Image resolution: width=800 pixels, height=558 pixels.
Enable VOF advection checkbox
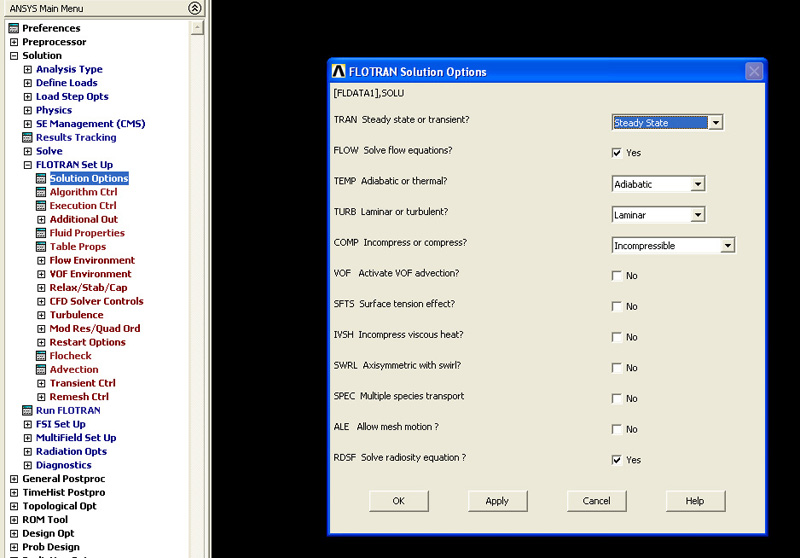(616, 276)
